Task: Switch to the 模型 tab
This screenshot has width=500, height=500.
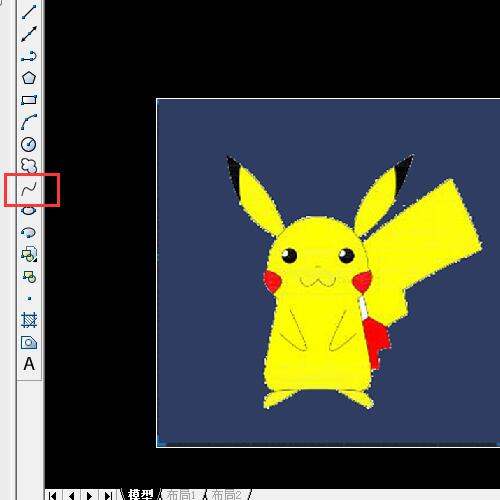Action: pyautogui.click(x=141, y=495)
